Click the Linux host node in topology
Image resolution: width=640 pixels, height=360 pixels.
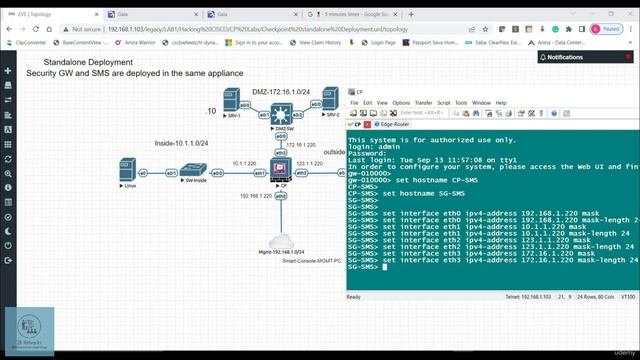point(127,170)
